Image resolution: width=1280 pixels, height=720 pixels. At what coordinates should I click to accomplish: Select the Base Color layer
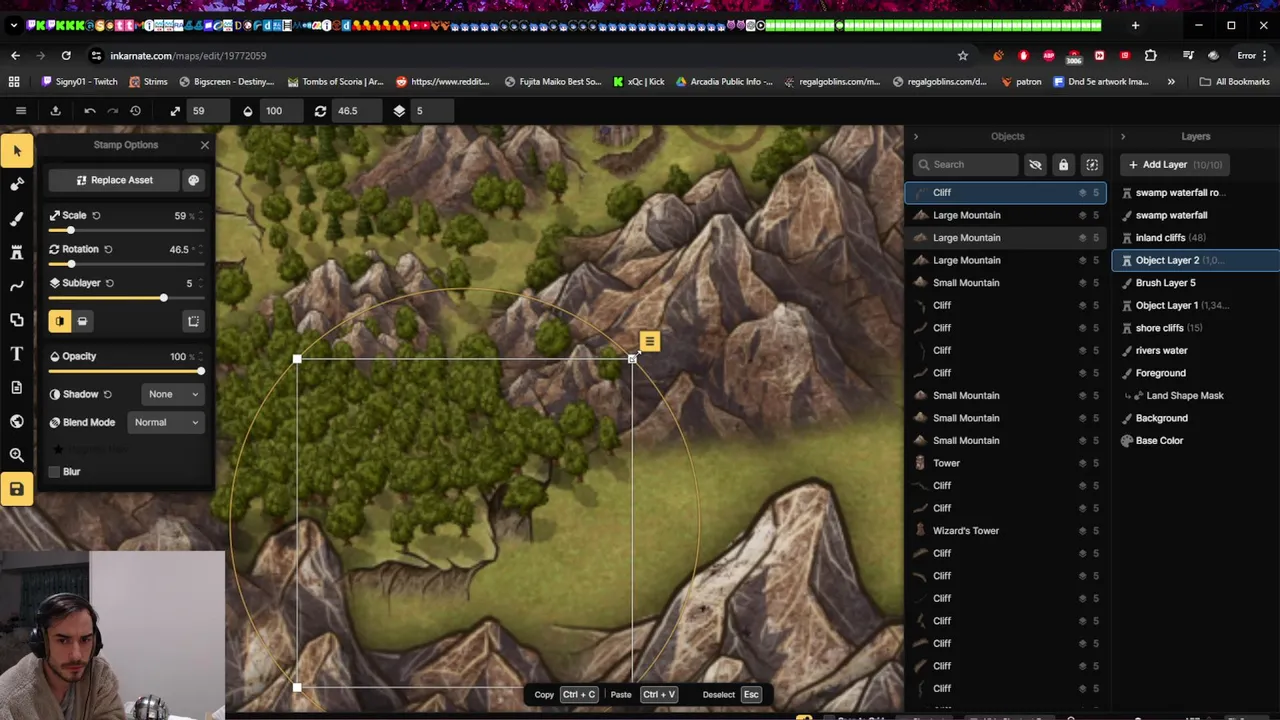[x=1195, y=440]
